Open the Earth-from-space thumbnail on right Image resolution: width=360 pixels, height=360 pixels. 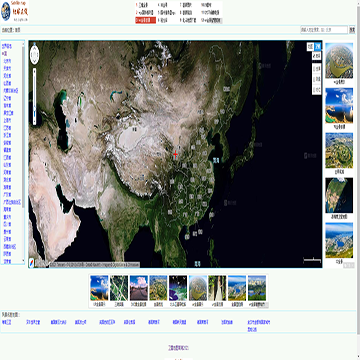(339, 196)
